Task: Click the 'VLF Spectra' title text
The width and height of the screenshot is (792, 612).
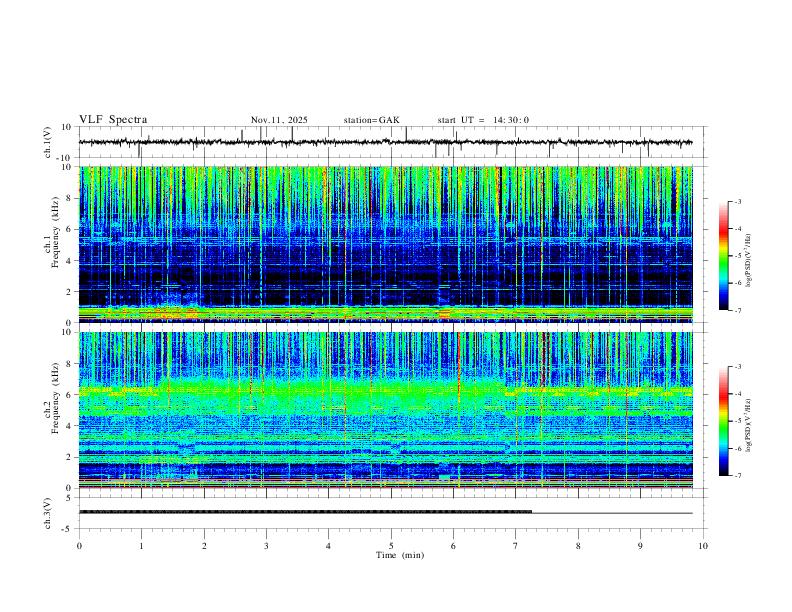Action: tap(113, 120)
